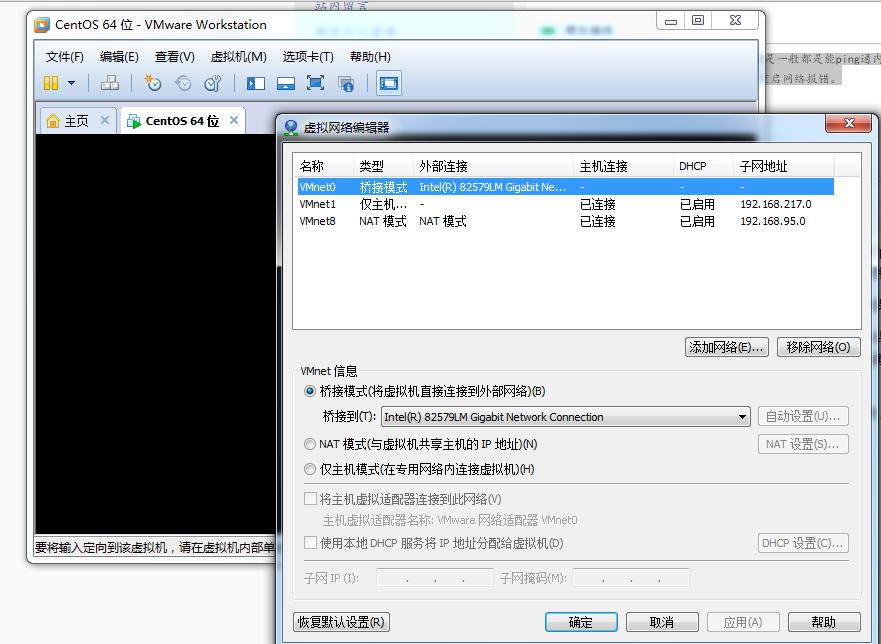
Task: Select the VMnet0 row in network list
Action: coord(565,187)
